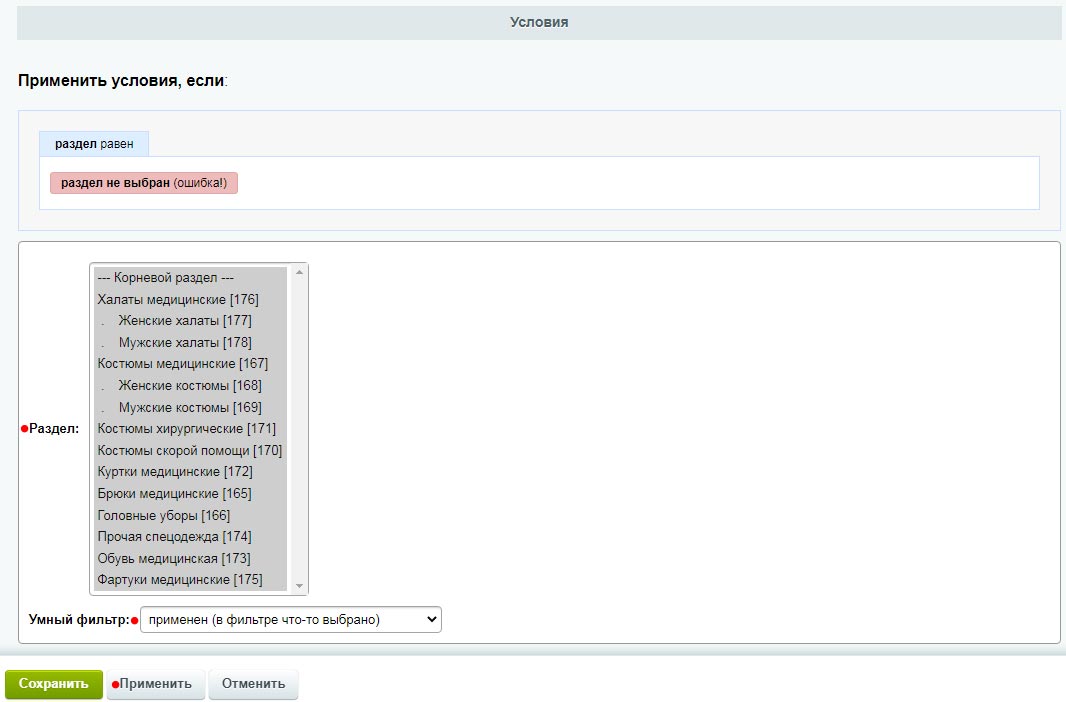Select 'Корневой раздел' in the list

[166, 277]
